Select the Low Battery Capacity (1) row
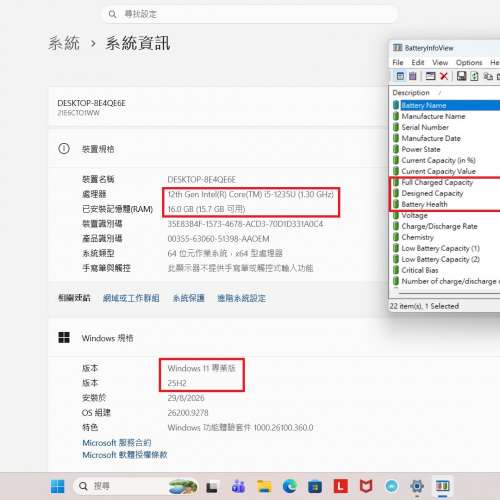The width and height of the screenshot is (500, 500). click(446, 248)
